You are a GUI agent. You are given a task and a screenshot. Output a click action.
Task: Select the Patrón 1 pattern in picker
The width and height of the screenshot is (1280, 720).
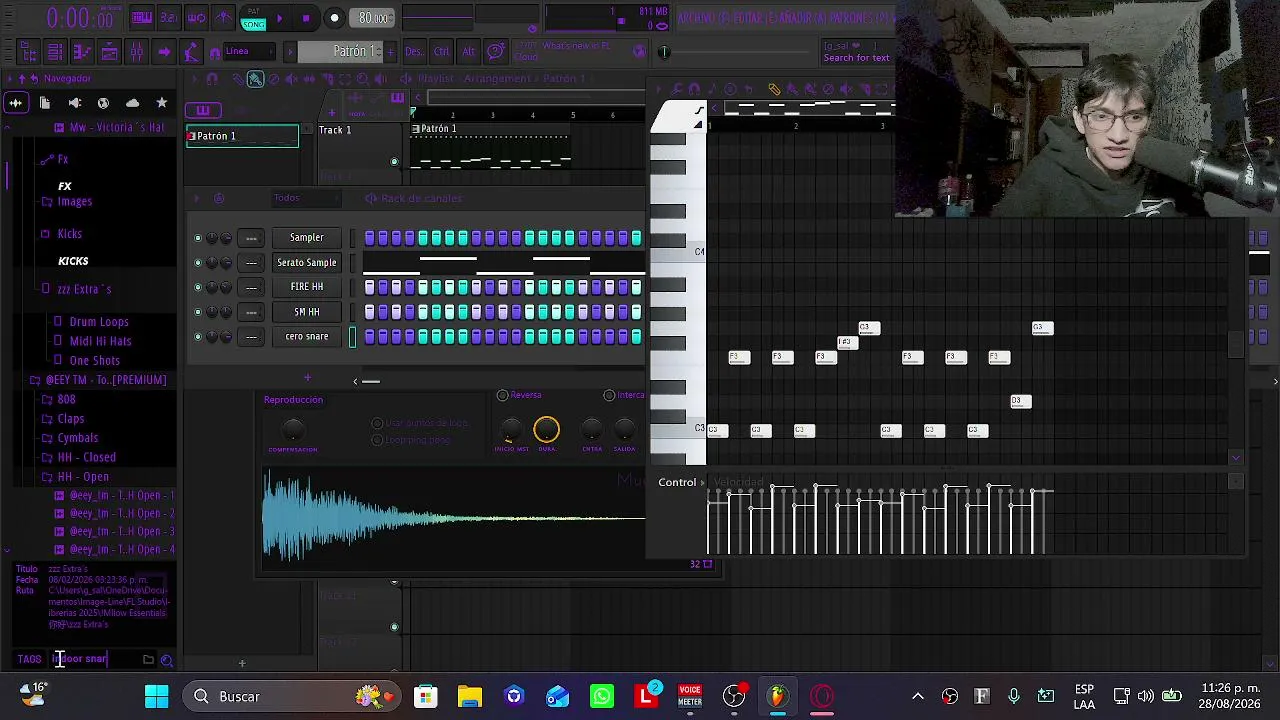[242, 136]
